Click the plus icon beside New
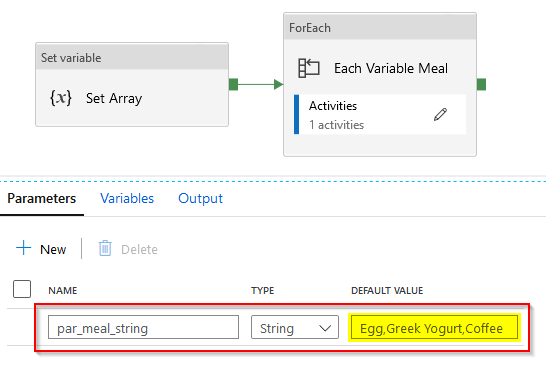 click(24, 248)
